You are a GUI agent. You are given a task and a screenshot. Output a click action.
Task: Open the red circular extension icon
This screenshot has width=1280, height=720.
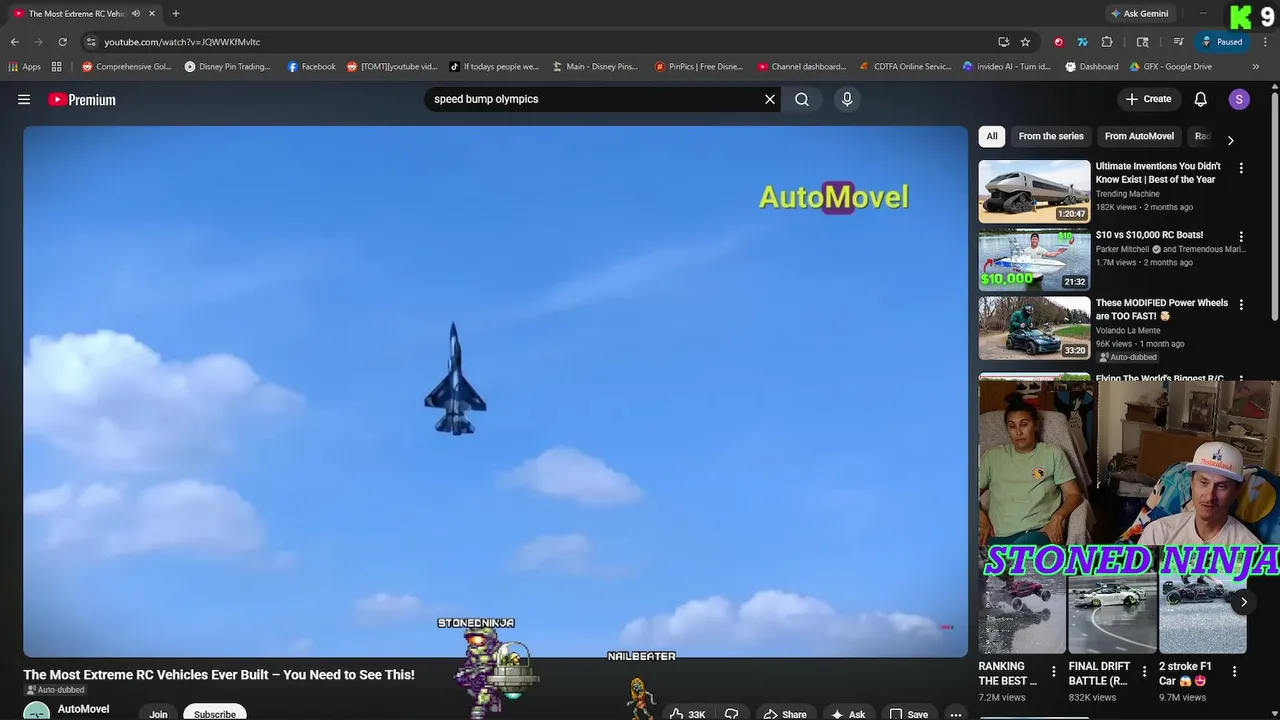1059,42
